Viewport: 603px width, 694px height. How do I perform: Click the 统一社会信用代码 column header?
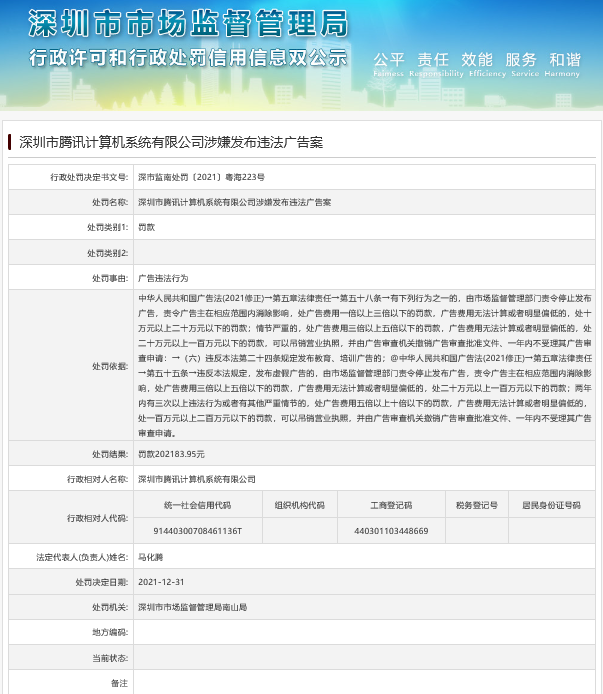point(197,505)
